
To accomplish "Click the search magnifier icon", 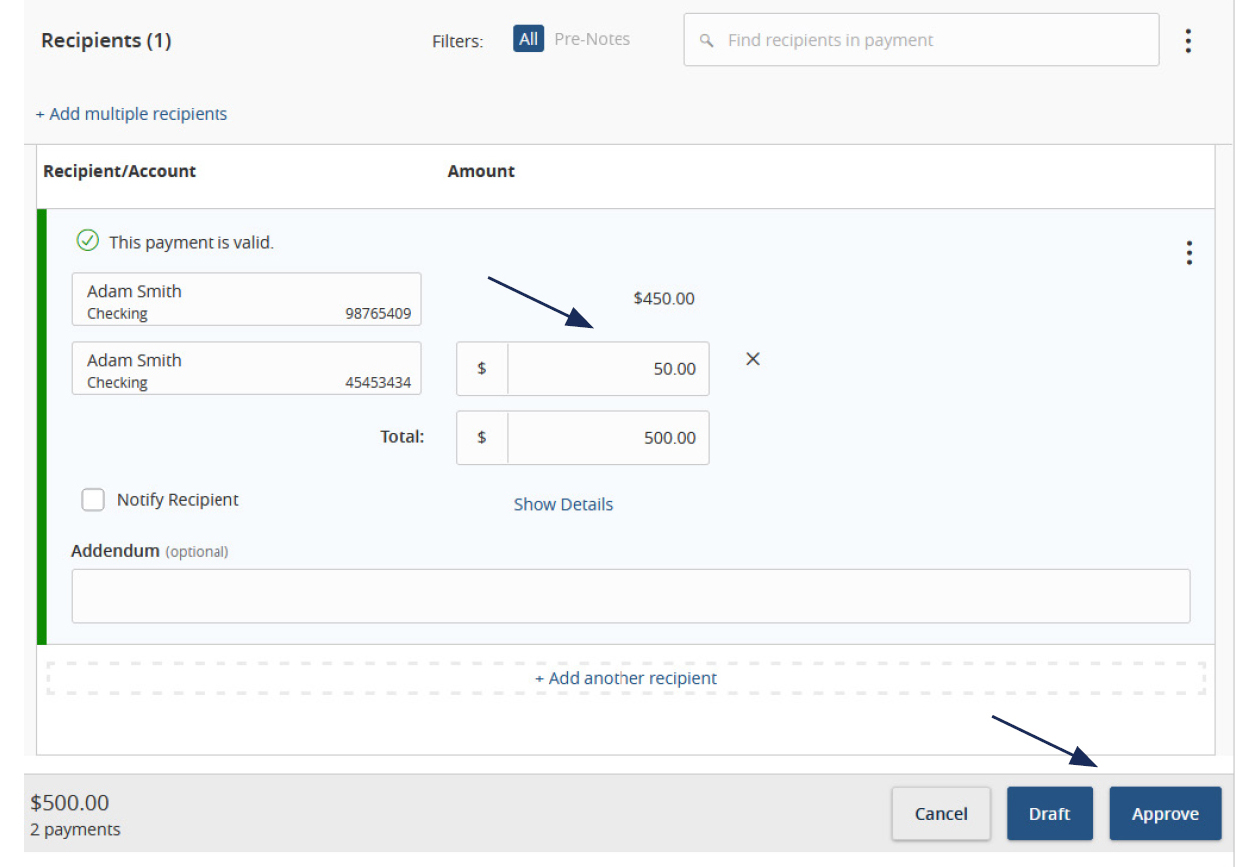I will 706,40.
